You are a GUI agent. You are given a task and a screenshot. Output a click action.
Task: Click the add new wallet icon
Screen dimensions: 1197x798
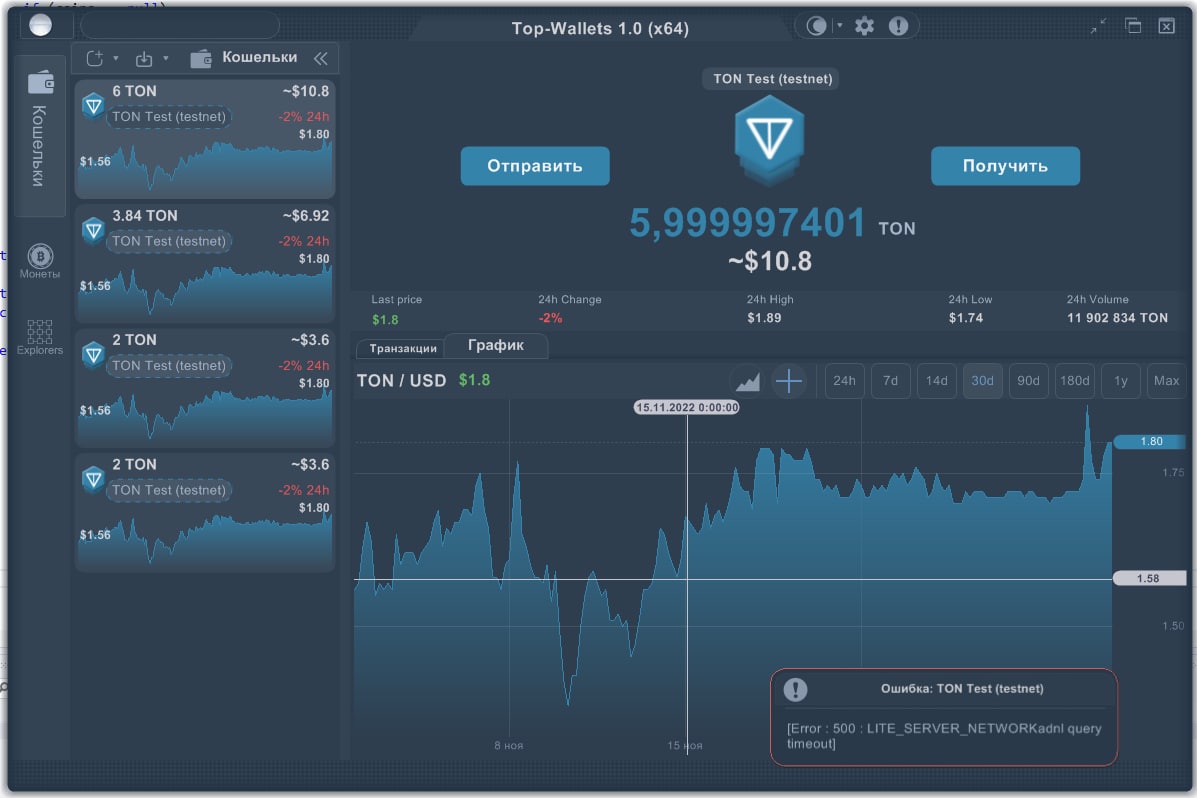[x=95, y=58]
